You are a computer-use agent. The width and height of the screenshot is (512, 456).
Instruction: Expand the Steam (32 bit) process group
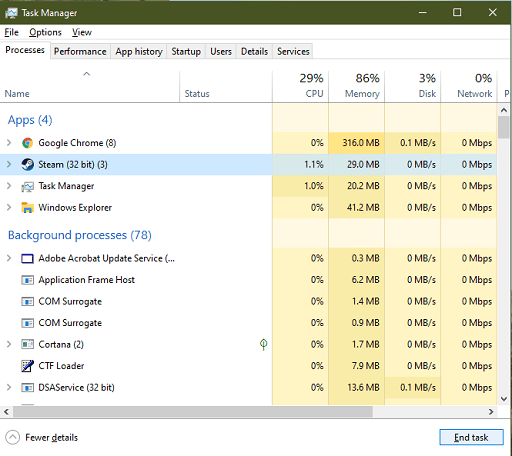[x=9, y=164]
